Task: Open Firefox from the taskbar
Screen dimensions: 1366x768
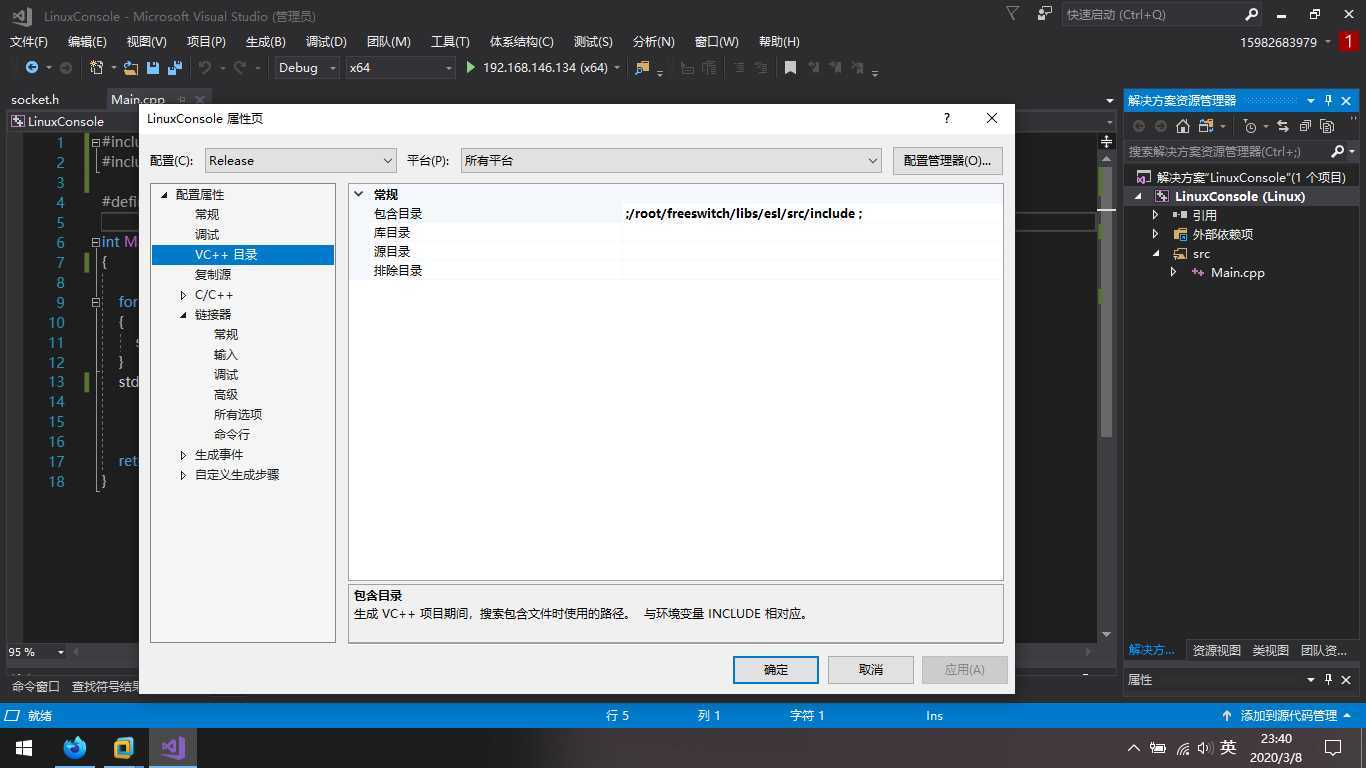Action: pyautogui.click(x=75, y=748)
